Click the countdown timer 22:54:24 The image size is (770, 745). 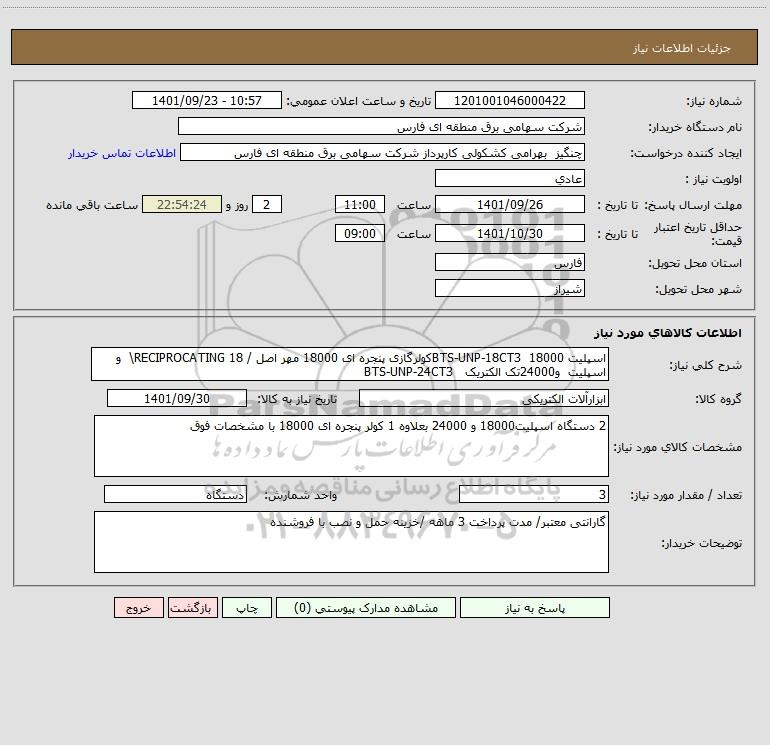(x=182, y=204)
